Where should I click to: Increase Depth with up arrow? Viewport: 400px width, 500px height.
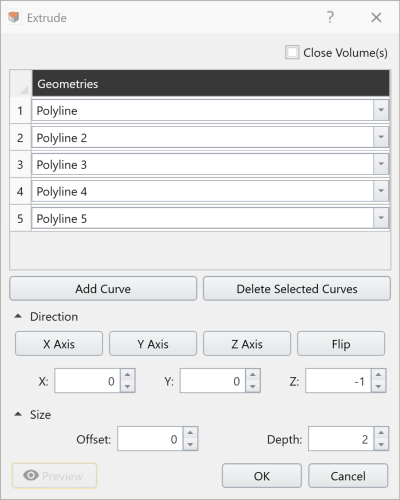click(381, 433)
